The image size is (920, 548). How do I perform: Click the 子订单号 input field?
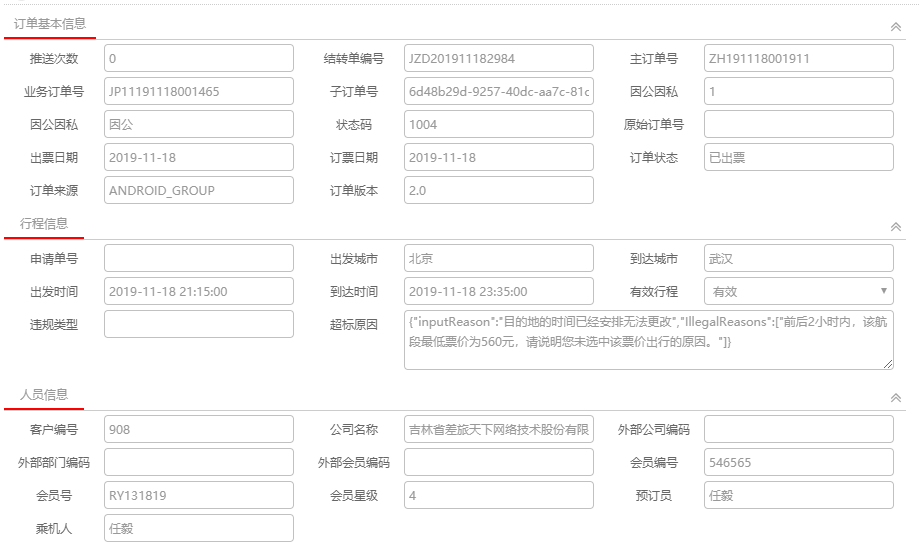[x=499, y=91]
